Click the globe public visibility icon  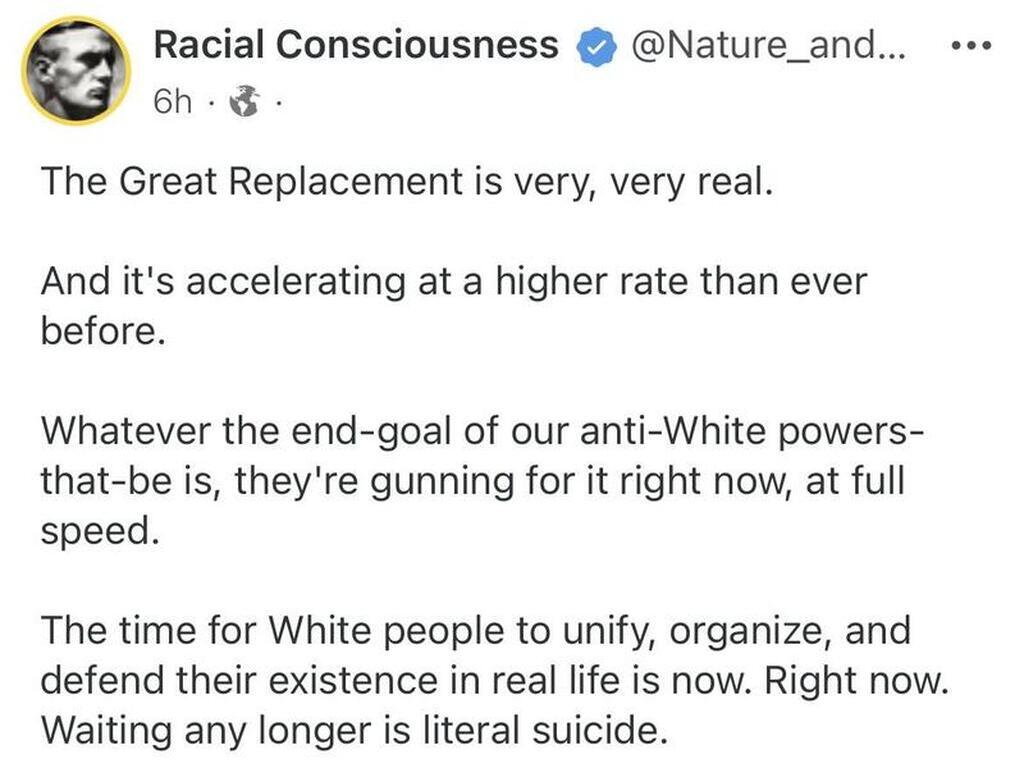point(244,101)
